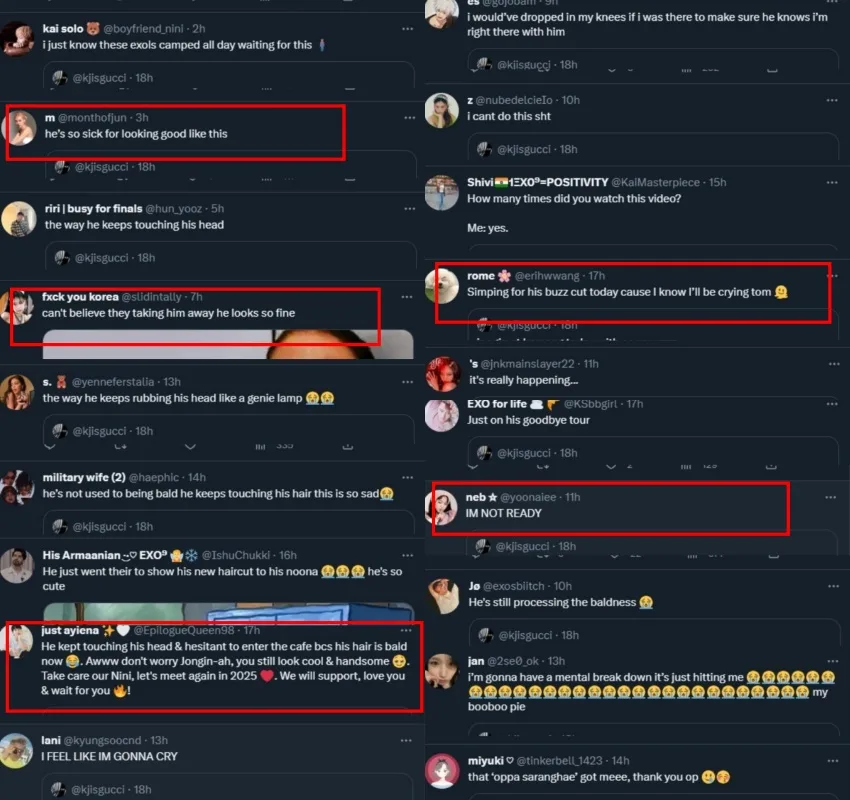The image size is (850, 800).
Task: Open quoted @kjisgucci tweet under riri
Action: coord(230,258)
